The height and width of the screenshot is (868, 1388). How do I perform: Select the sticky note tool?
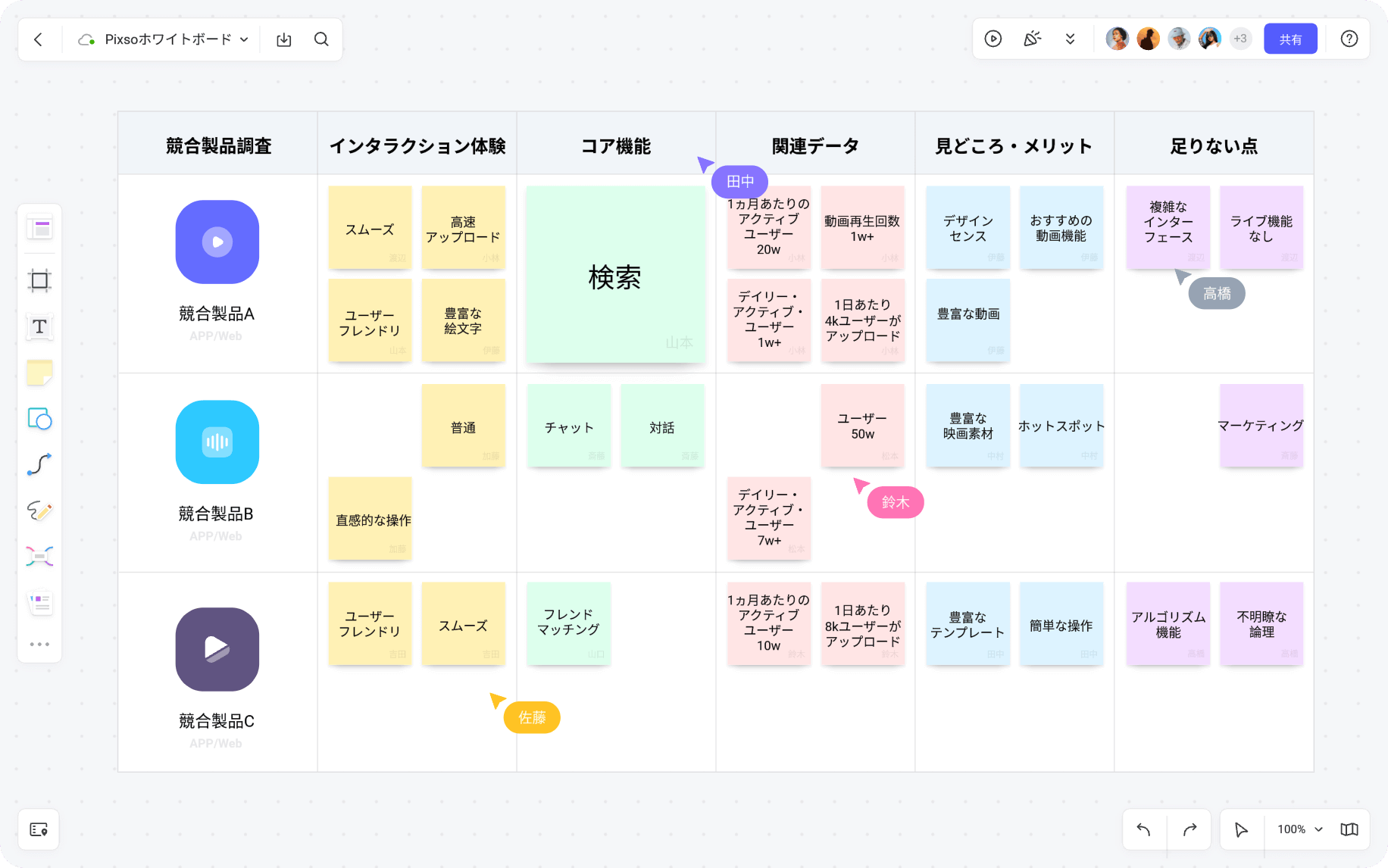pos(39,373)
